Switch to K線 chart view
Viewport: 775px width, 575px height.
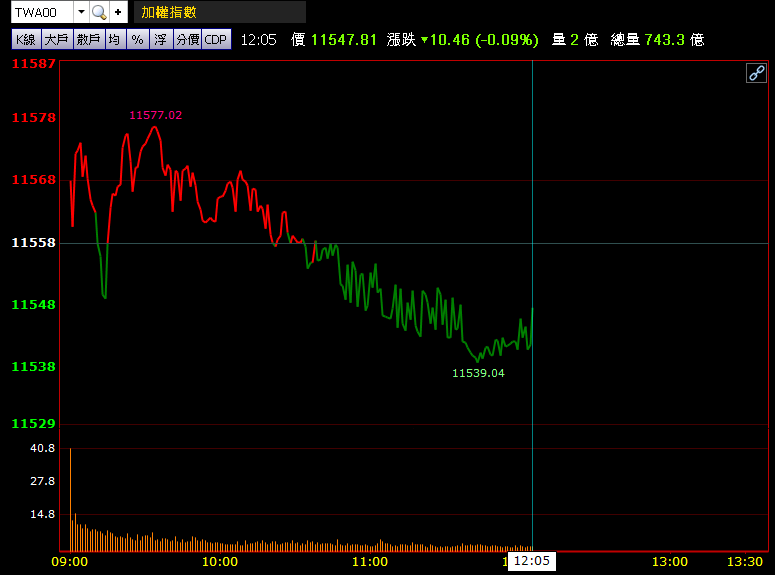click(x=26, y=40)
